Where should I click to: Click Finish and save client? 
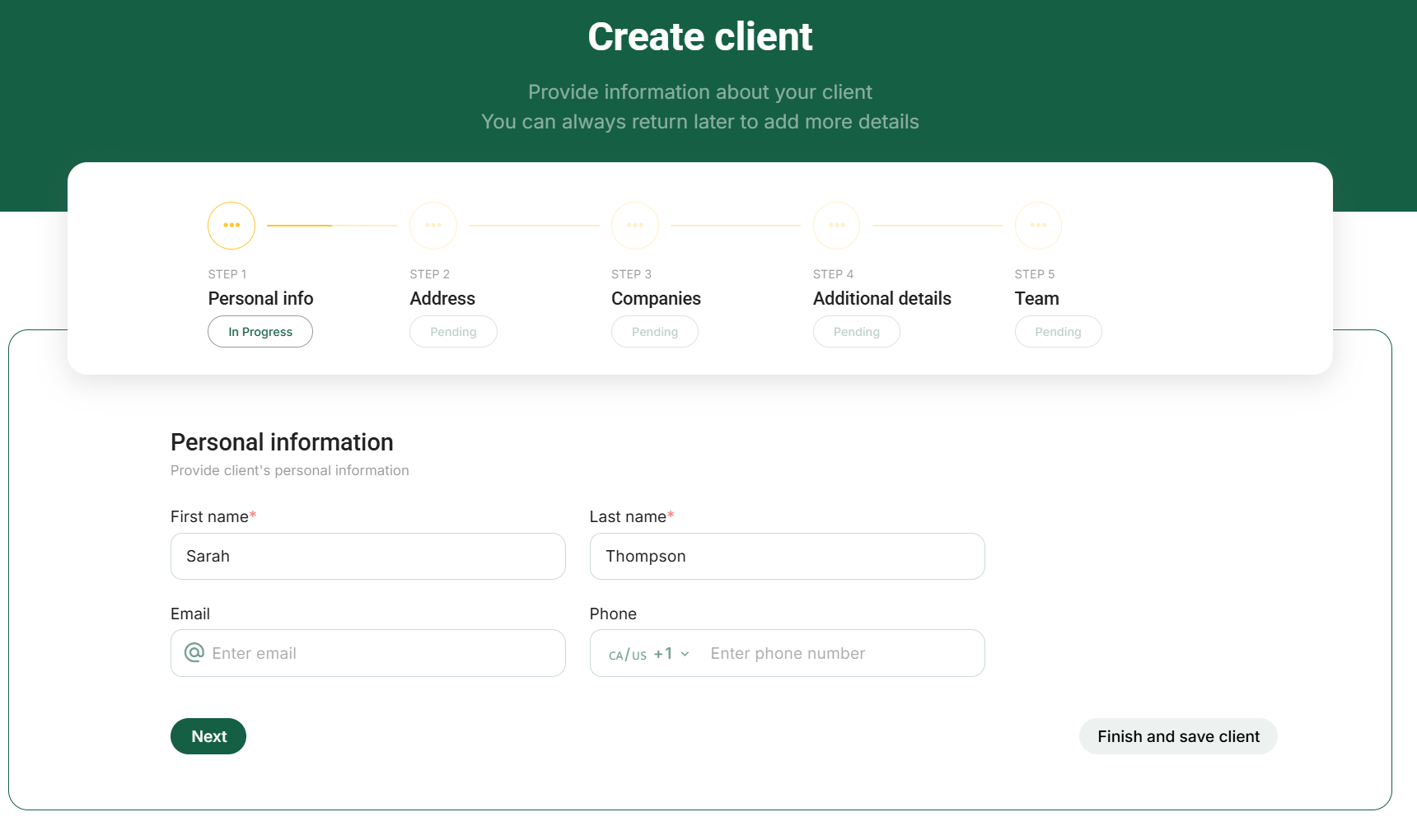click(x=1178, y=736)
